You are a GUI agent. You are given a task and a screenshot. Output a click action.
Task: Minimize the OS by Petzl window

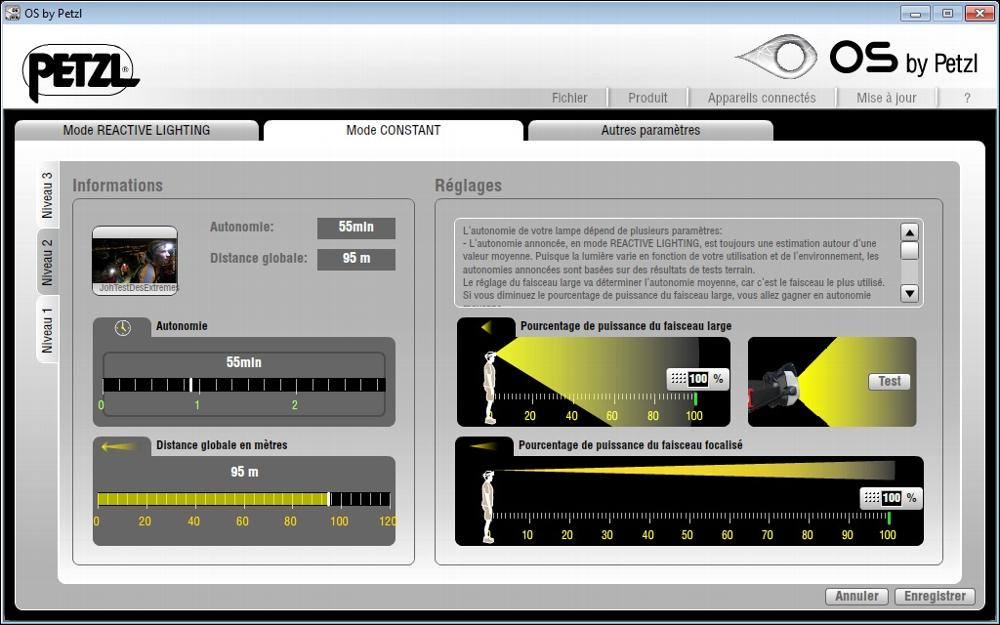point(916,13)
